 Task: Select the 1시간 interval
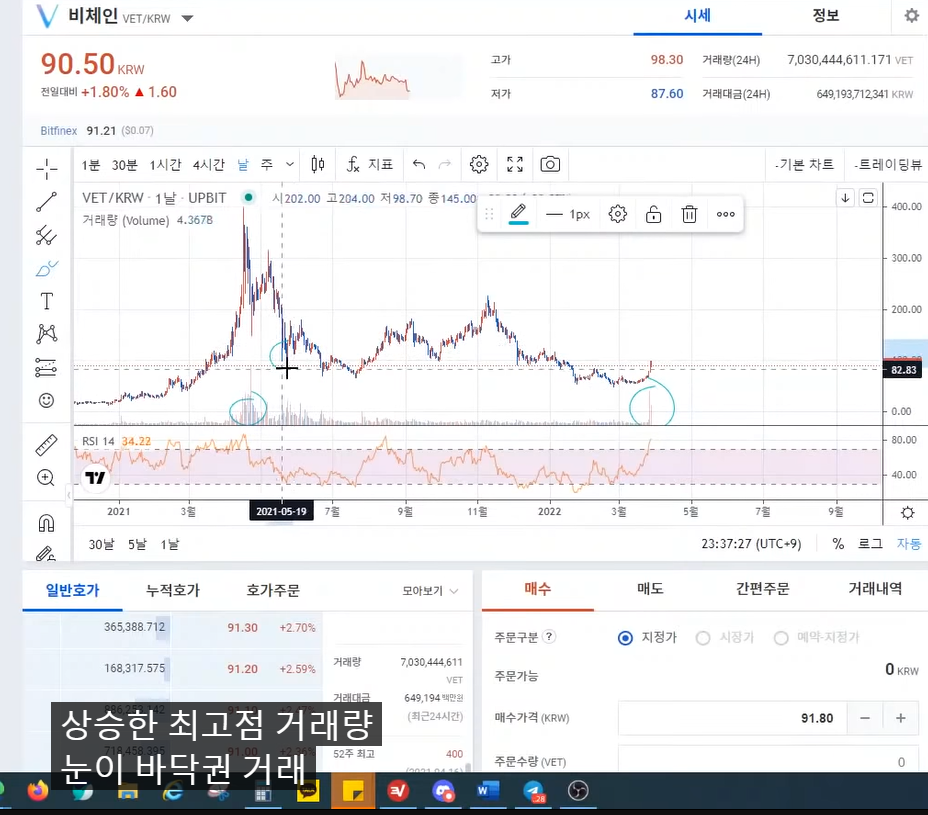coord(165,165)
